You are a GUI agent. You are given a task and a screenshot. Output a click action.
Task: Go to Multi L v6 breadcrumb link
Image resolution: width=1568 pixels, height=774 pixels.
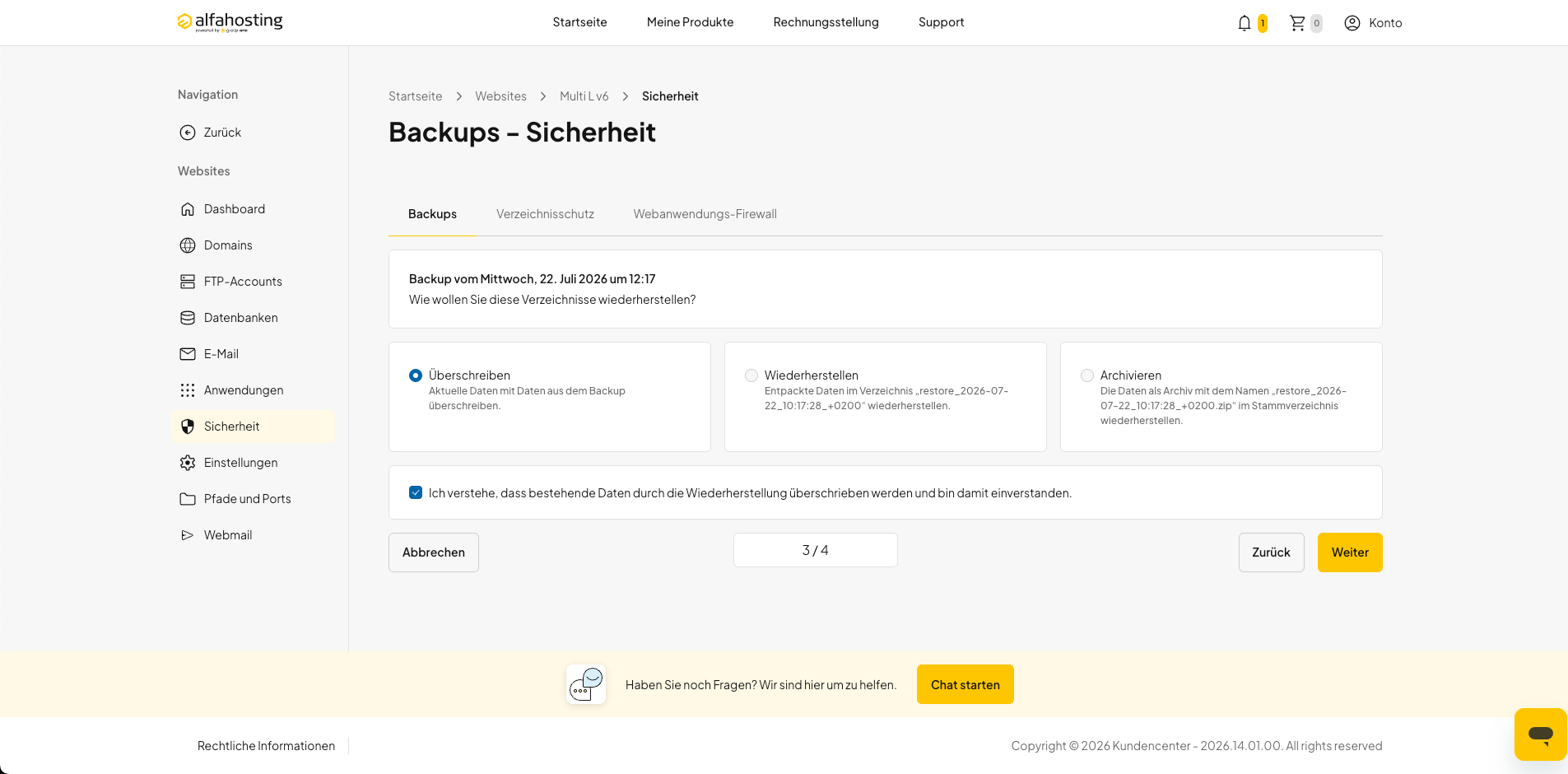pos(584,96)
